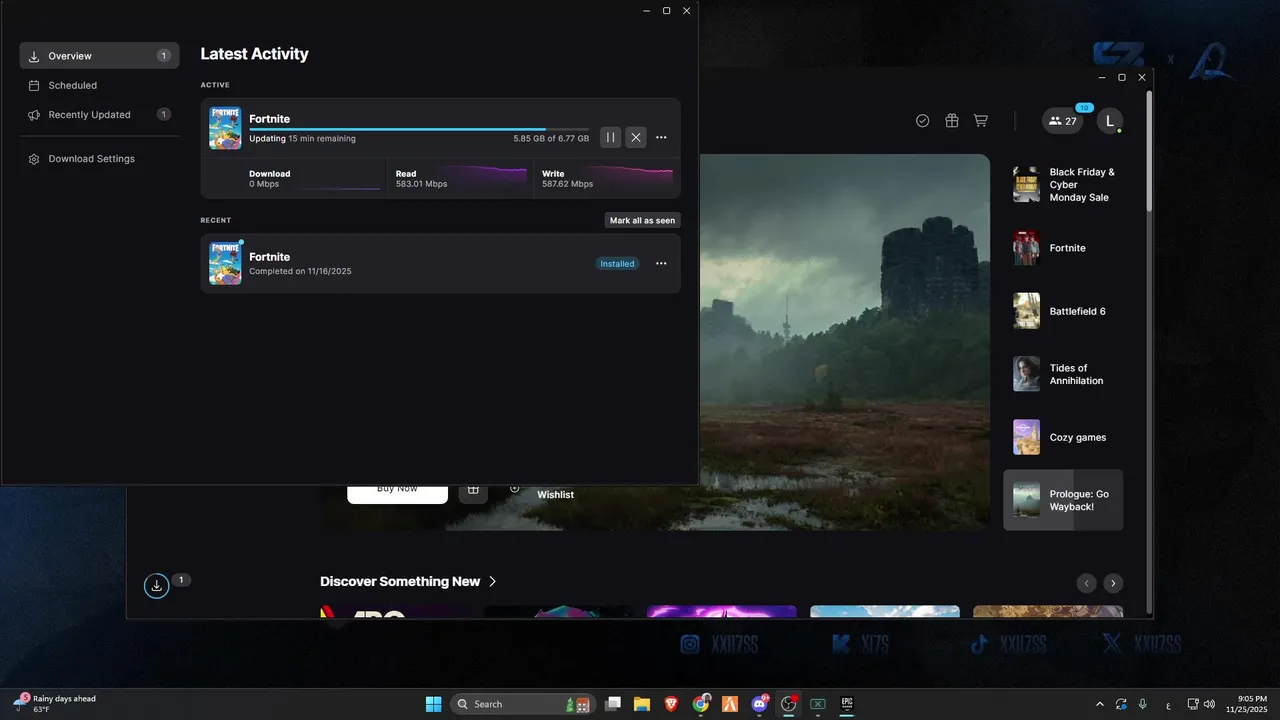Click the taskbar Search box
The height and width of the screenshot is (720, 1280).
click(522, 704)
